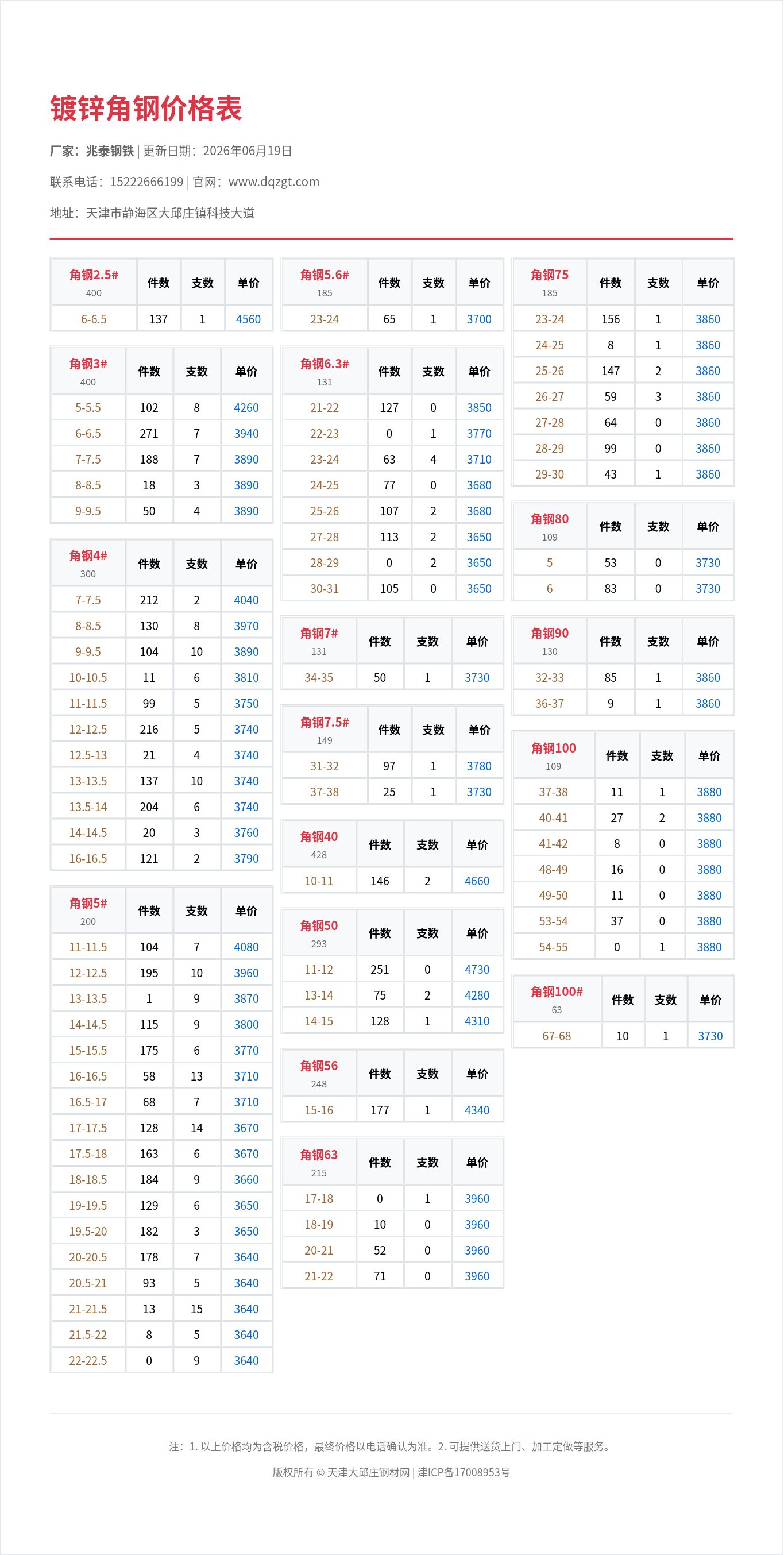Click price 3700 in 角钢5.6# table
This screenshot has width=784, height=1555.
pyautogui.click(x=479, y=319)
